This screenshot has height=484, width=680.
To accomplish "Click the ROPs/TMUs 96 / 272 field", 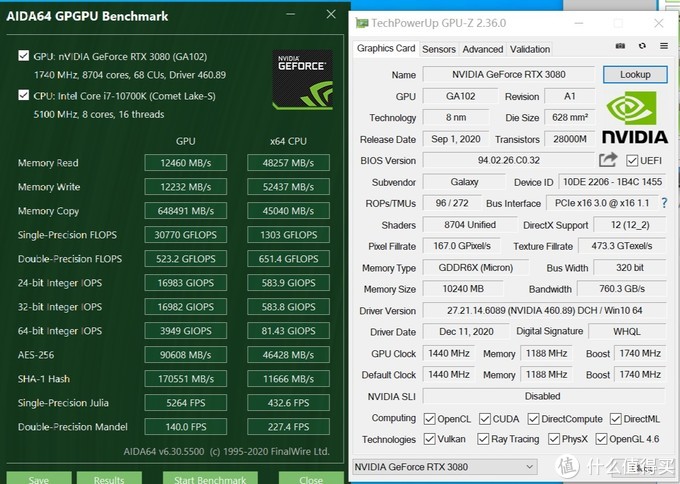I will [452, 203].
